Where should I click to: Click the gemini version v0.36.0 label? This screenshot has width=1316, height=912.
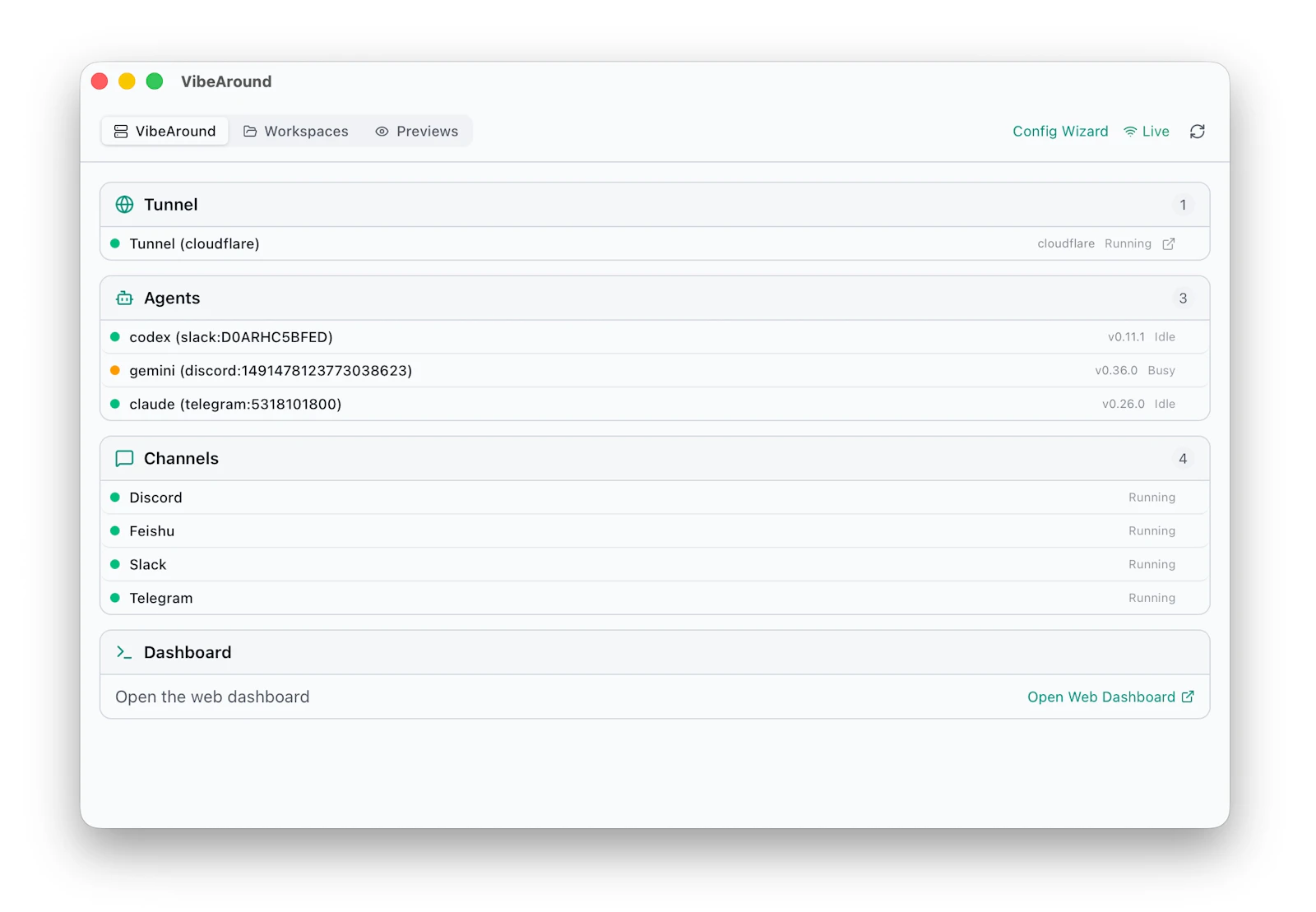point(1116,371)
